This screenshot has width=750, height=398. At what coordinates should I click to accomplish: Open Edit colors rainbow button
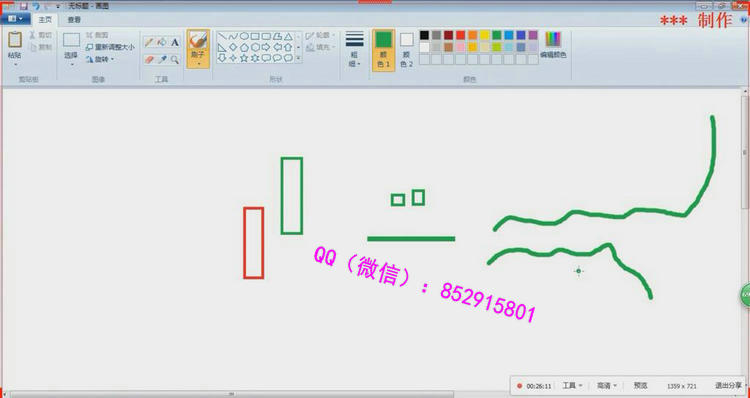[553, 45]
